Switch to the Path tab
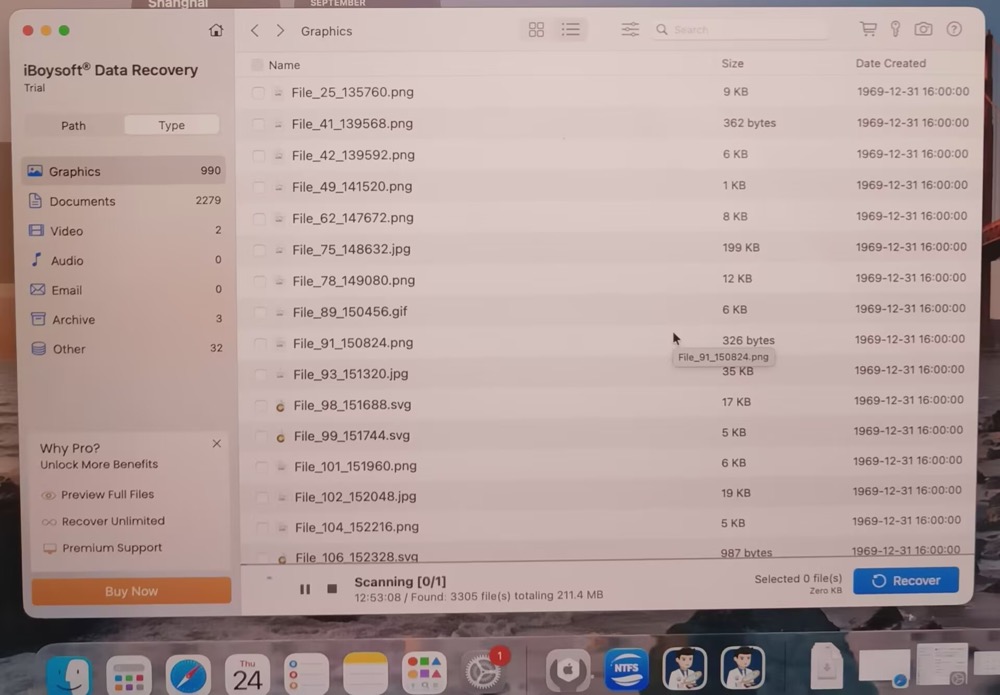This screenshot has width=1000, height=695. click(73, 126)
